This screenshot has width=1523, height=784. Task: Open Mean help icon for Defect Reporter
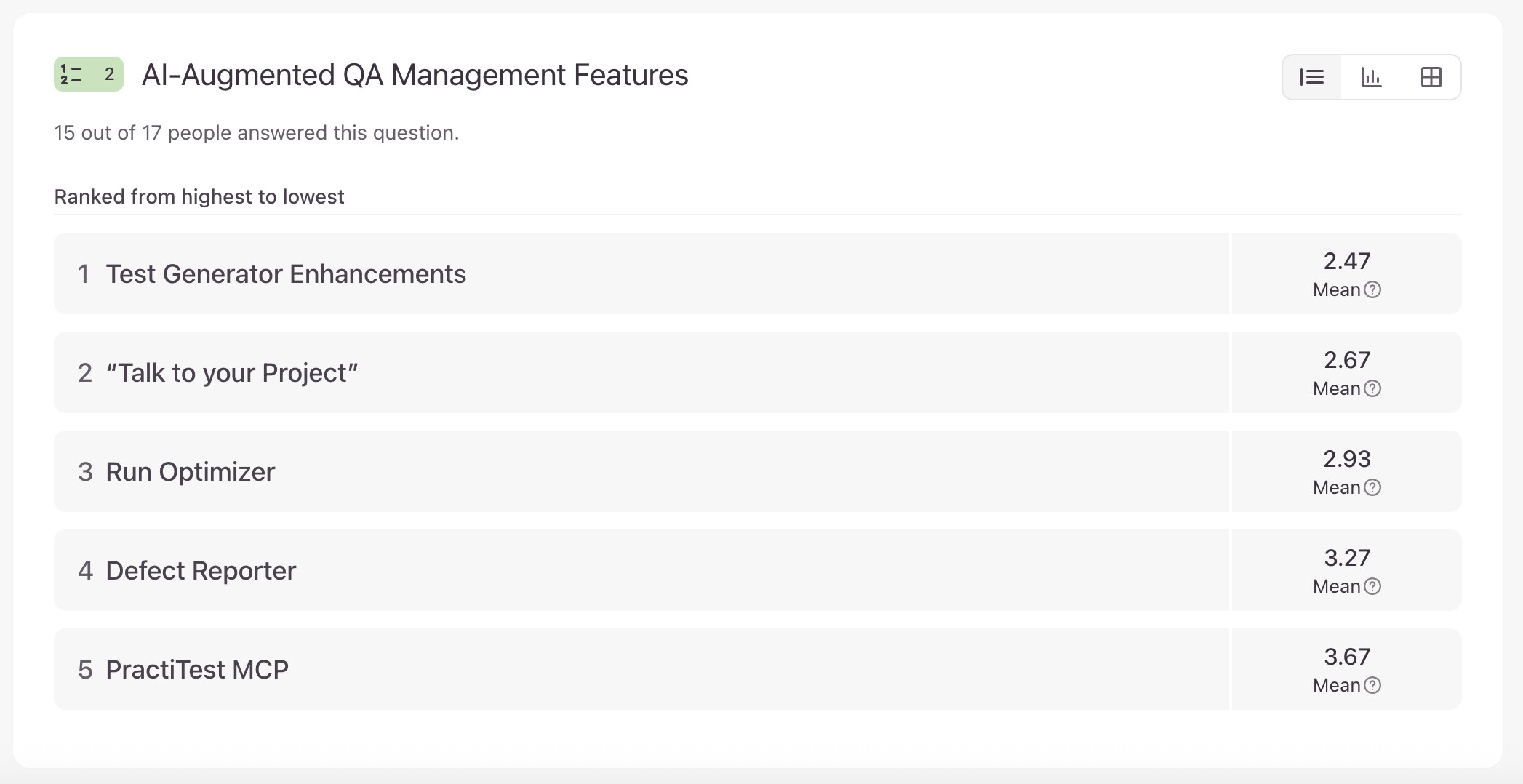pos(1372,587)
